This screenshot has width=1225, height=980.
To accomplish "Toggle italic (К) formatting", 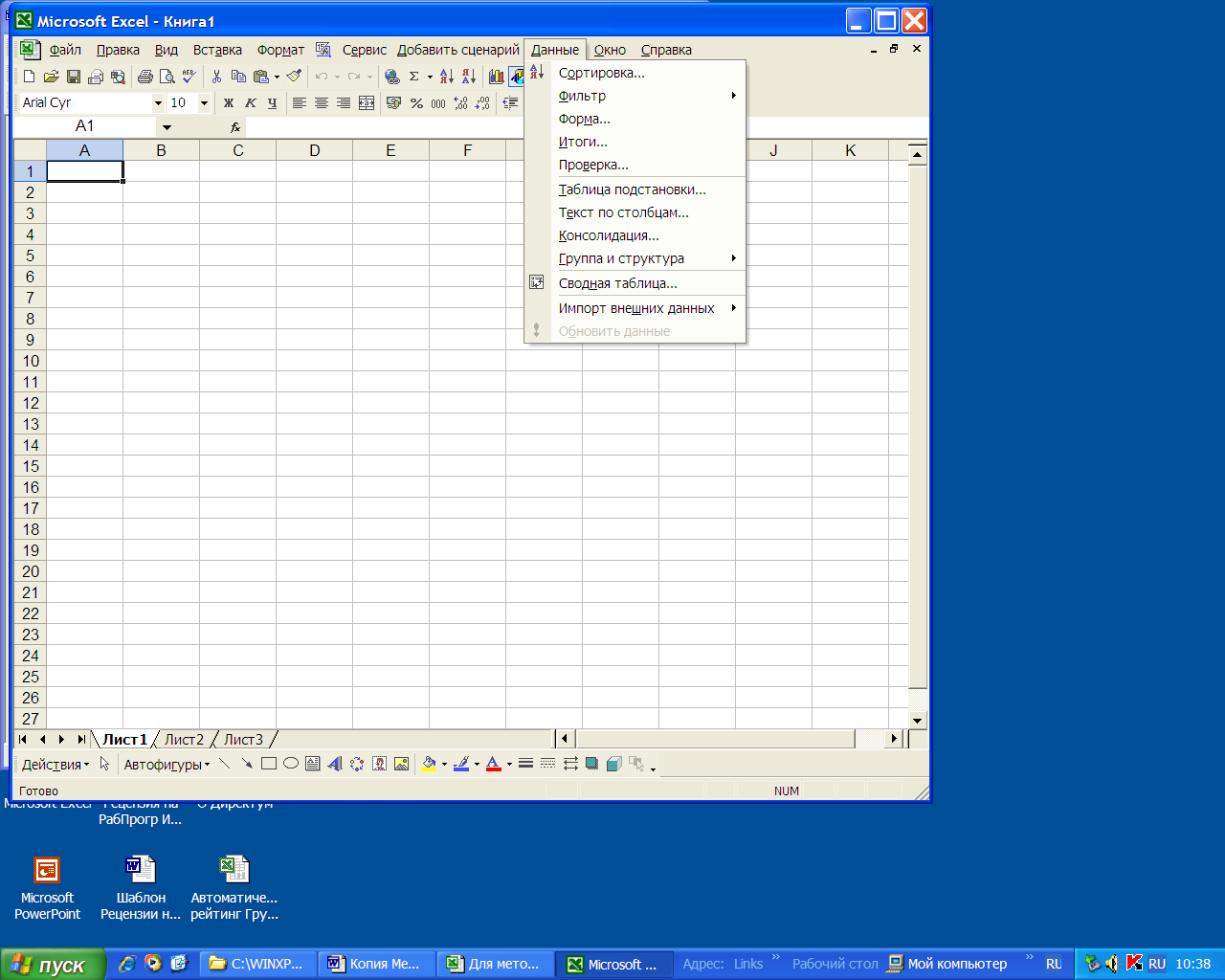I will pyautogui.click(x=250, y=102).
